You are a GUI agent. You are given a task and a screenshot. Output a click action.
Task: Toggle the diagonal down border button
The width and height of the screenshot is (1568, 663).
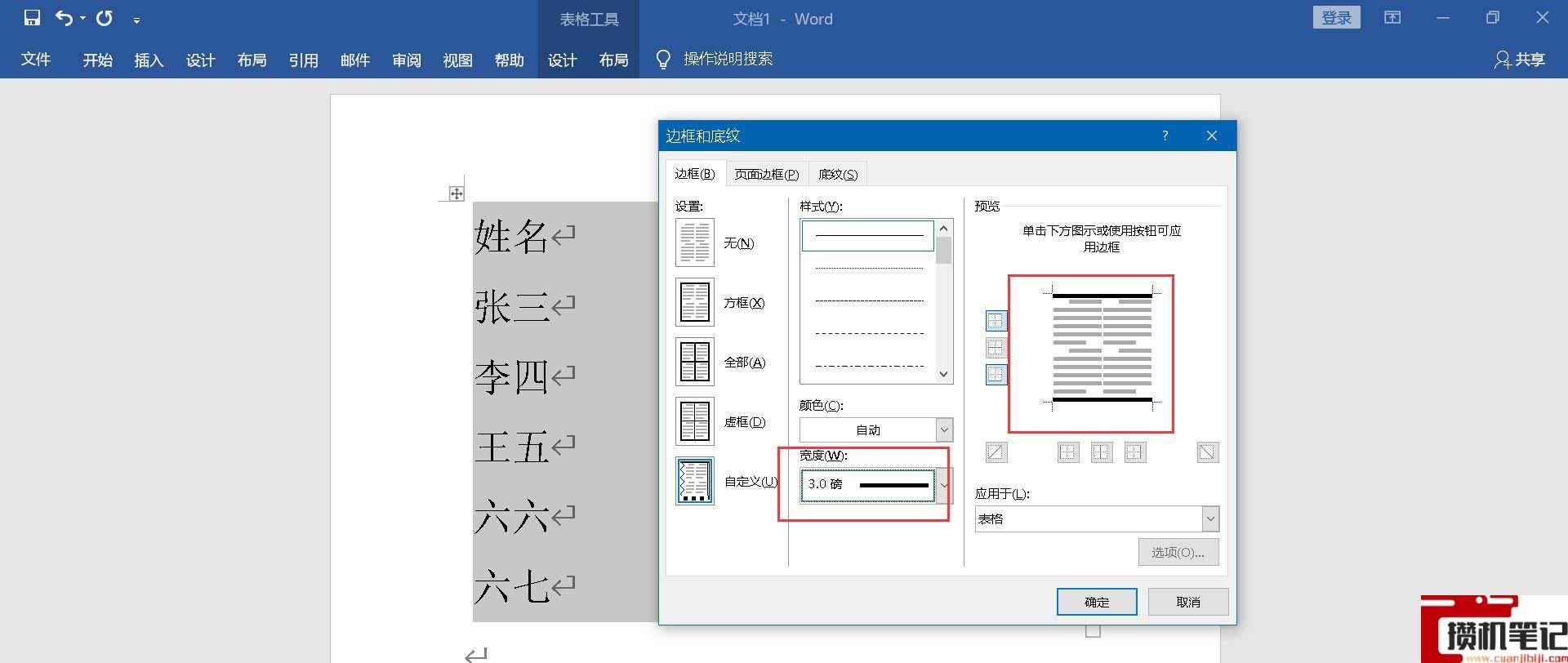1208,452
